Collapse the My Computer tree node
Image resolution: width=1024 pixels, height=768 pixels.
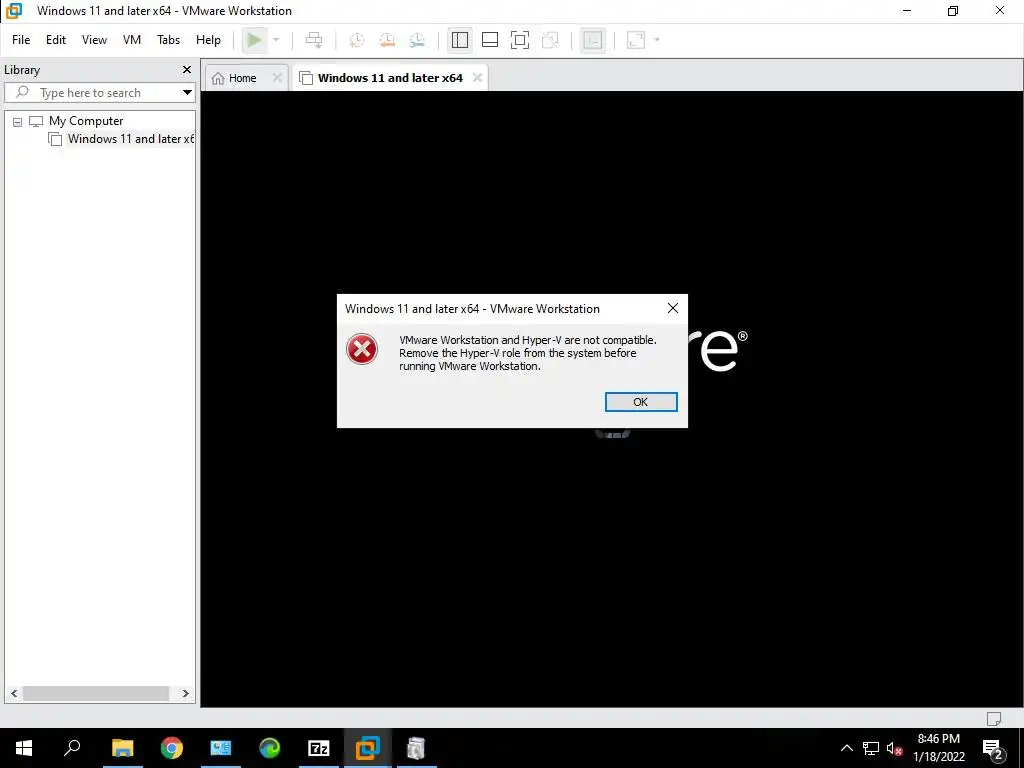(18, 121)
